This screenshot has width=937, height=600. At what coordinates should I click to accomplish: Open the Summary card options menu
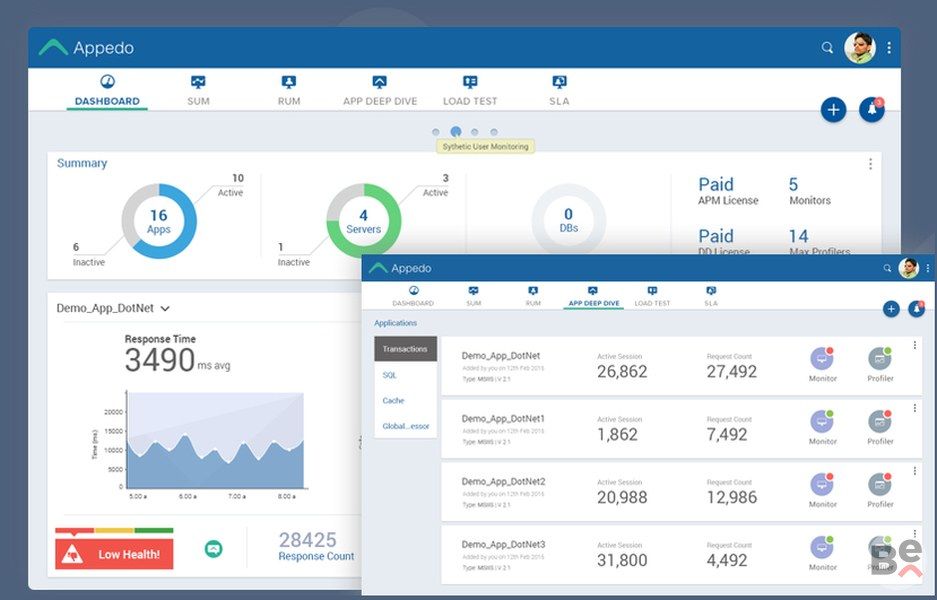(x=870, y=164)
